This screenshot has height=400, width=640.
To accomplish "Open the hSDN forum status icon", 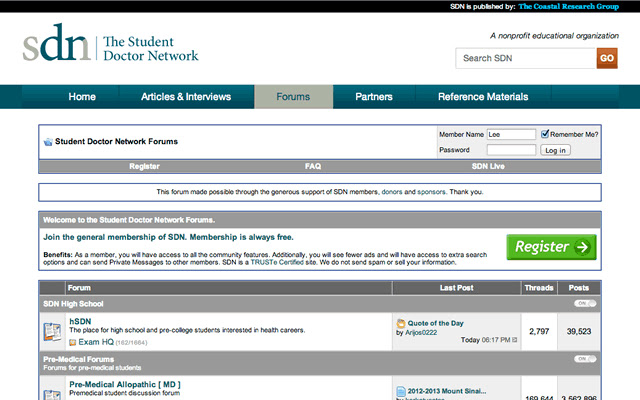I will point(52,331).
